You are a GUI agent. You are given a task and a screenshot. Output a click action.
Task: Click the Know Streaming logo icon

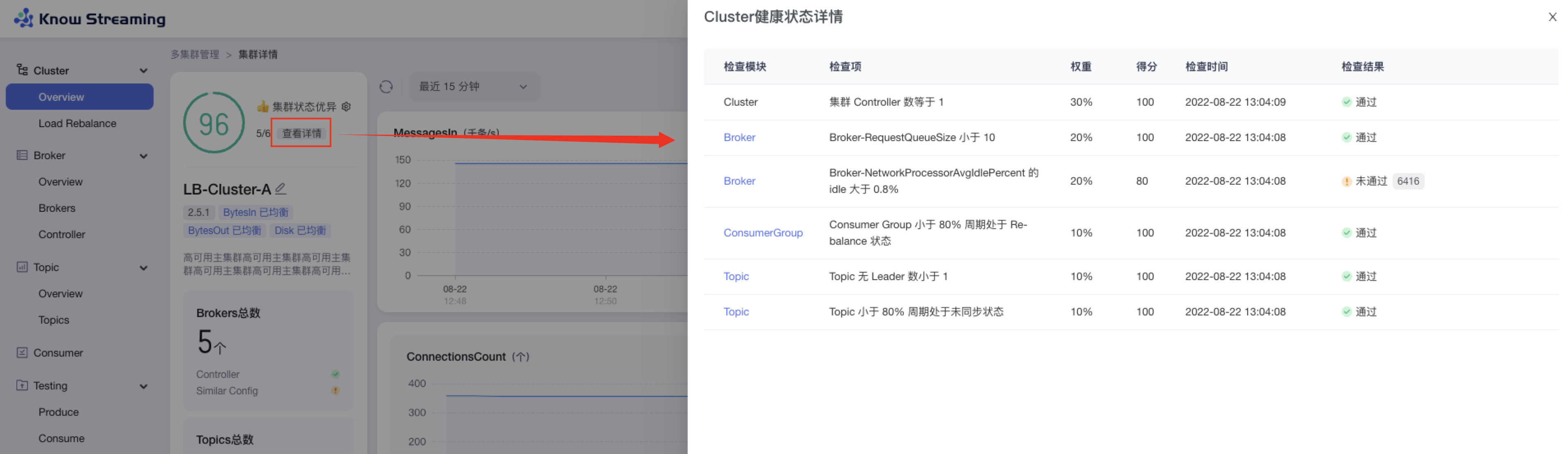click(24, 18)
